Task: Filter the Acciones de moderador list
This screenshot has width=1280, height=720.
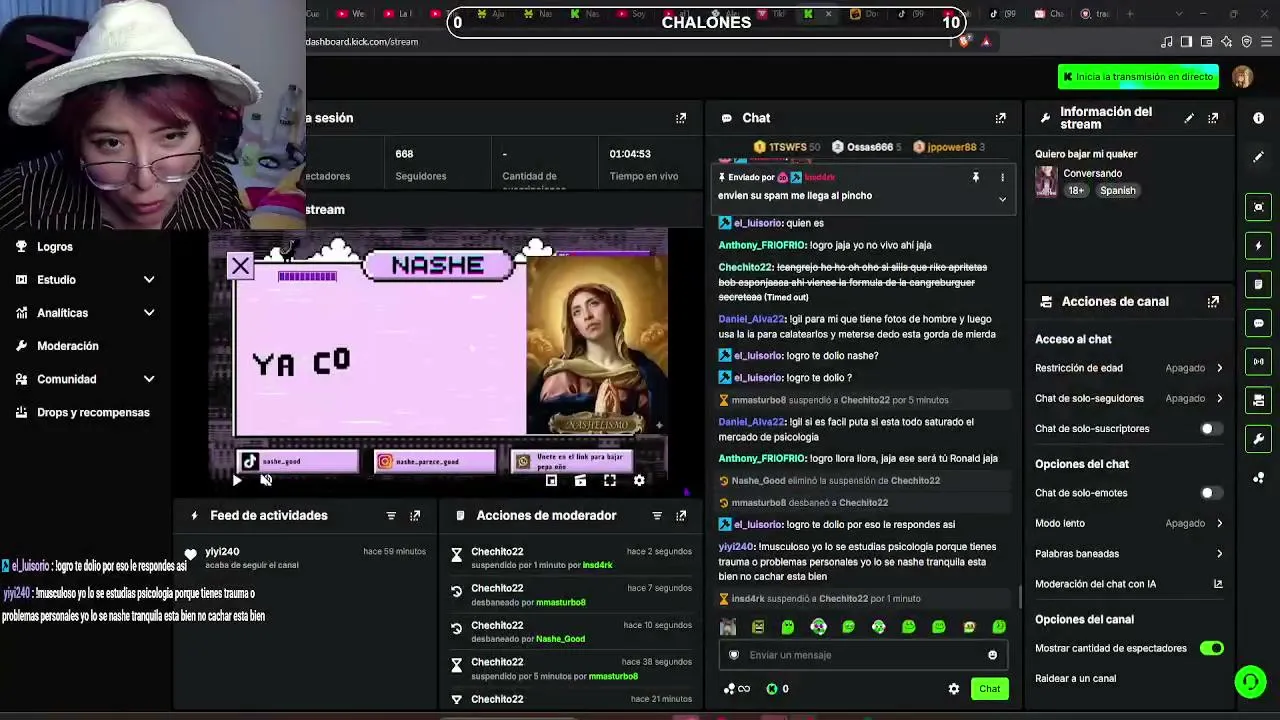Action: pos(657,515)
